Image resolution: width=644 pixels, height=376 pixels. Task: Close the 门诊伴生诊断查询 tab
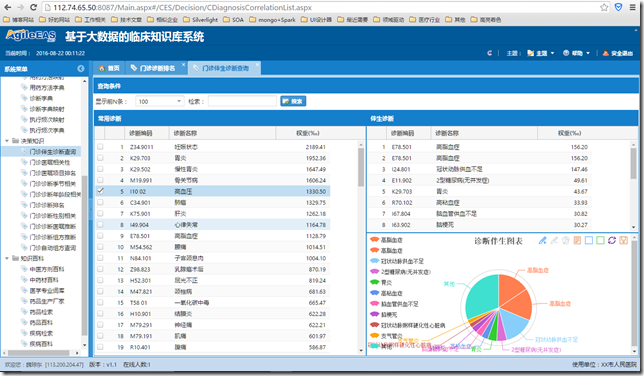coord(258,64)
